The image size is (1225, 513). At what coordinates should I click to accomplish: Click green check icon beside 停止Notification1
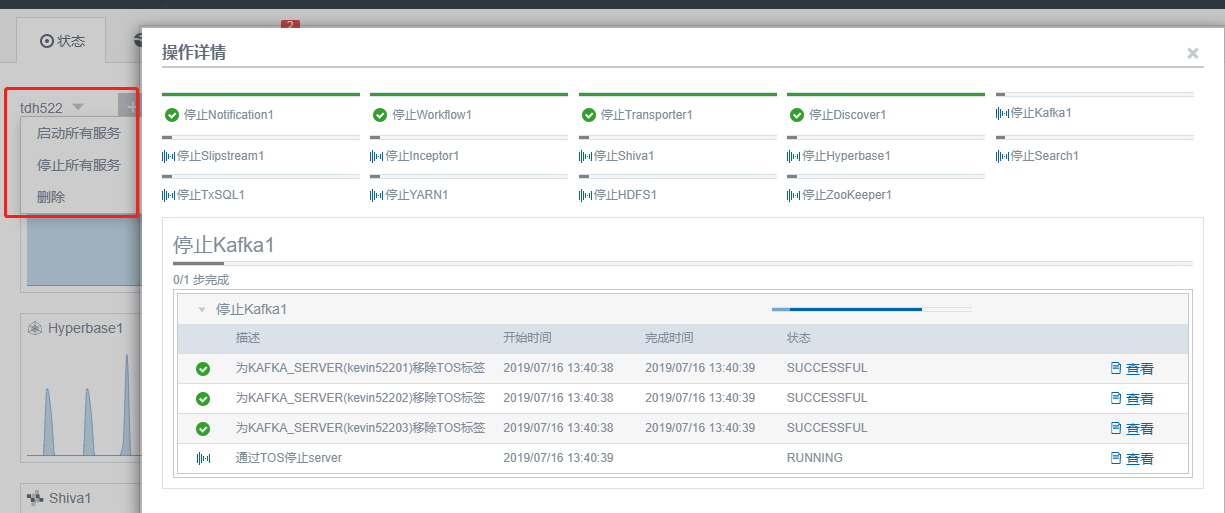point(172,115)
